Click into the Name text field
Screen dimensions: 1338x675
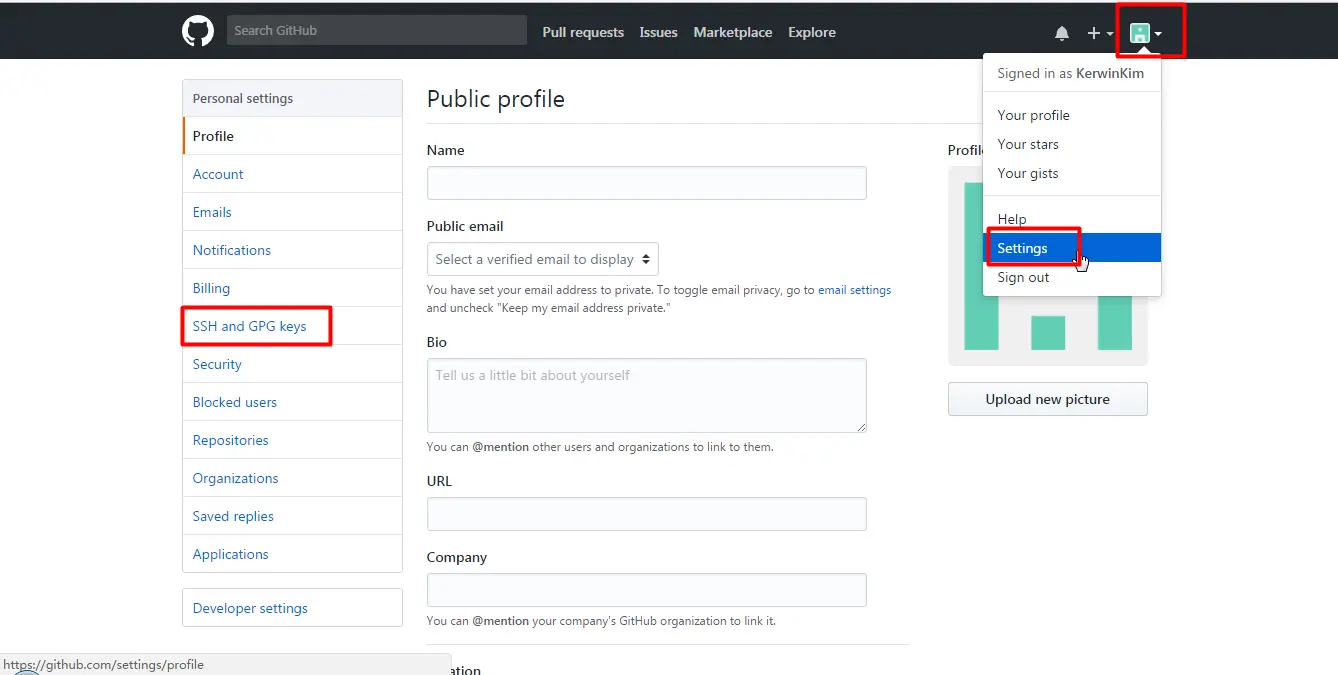(x=646, y=183)
